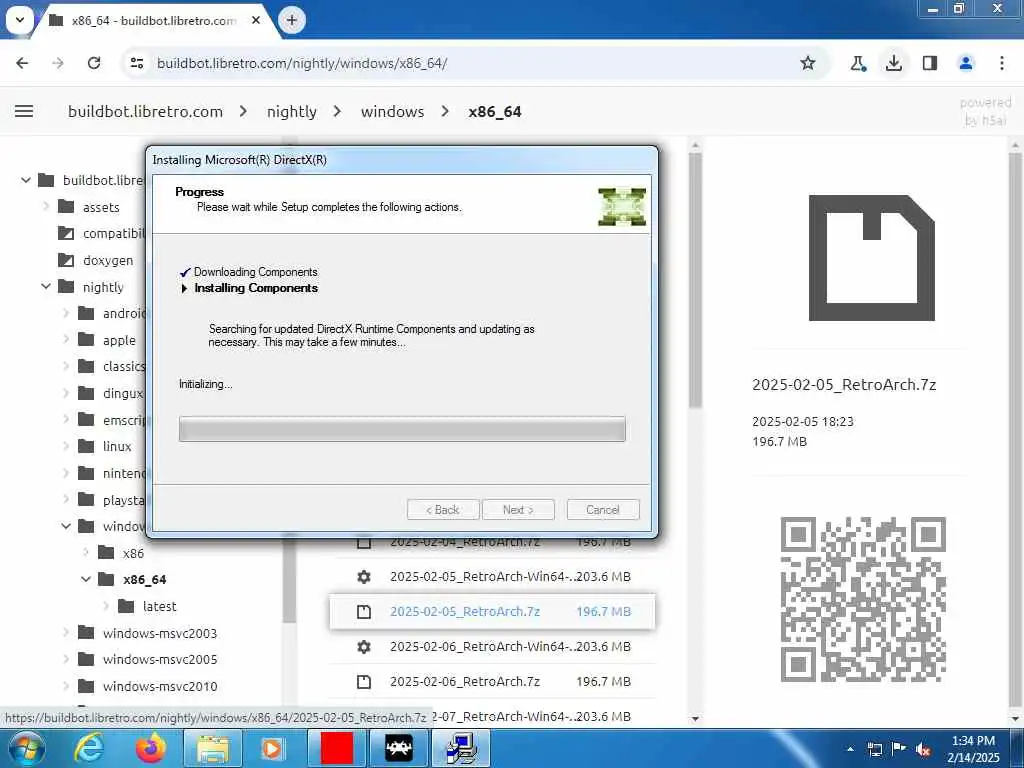
Task: Click the x86_64 breadcrumb
Action: point(495,112)
